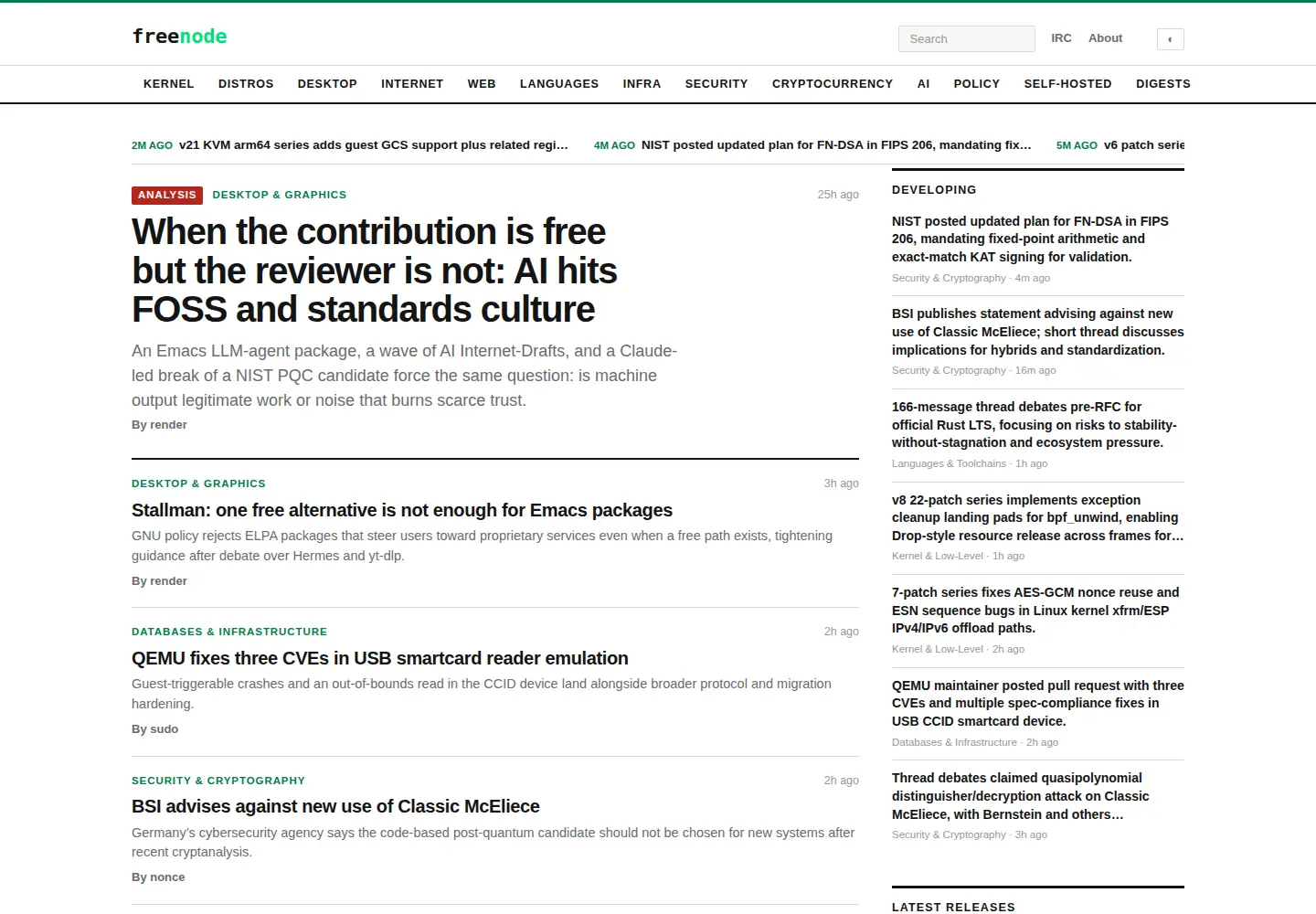Image resolution: width=1316 pixels, height=914 pixels.
Task: View author render on the lead analysis story
Action: coord(159,425)
